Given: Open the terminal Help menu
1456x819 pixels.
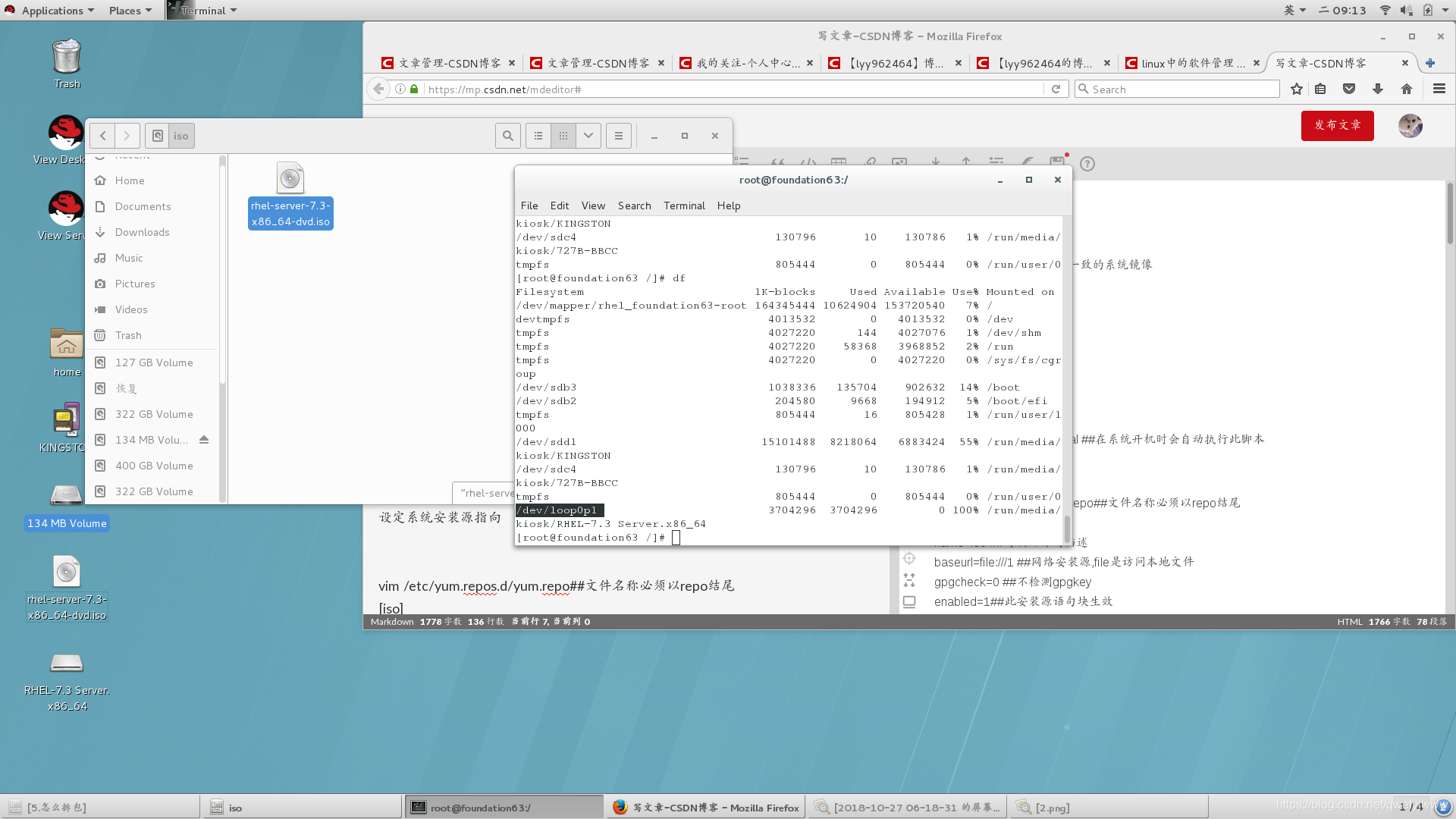Looking at the screenshot, I should [729, 206].
